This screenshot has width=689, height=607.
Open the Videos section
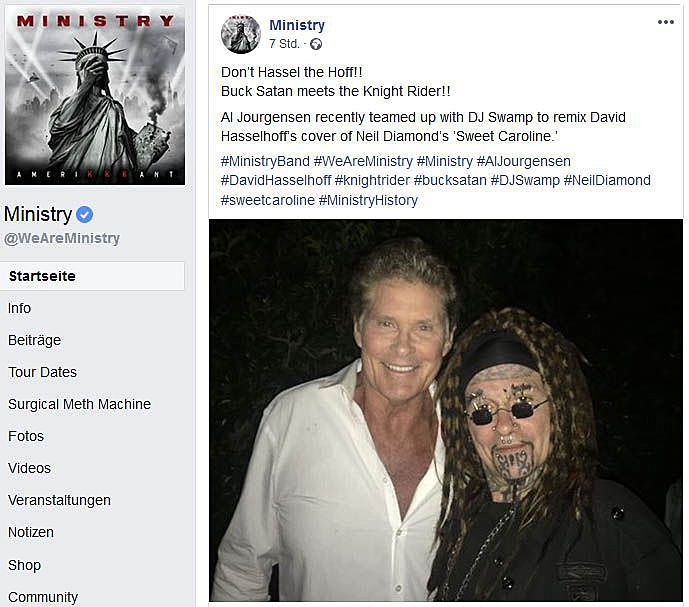pyautogui.click(x=29, y=468)
